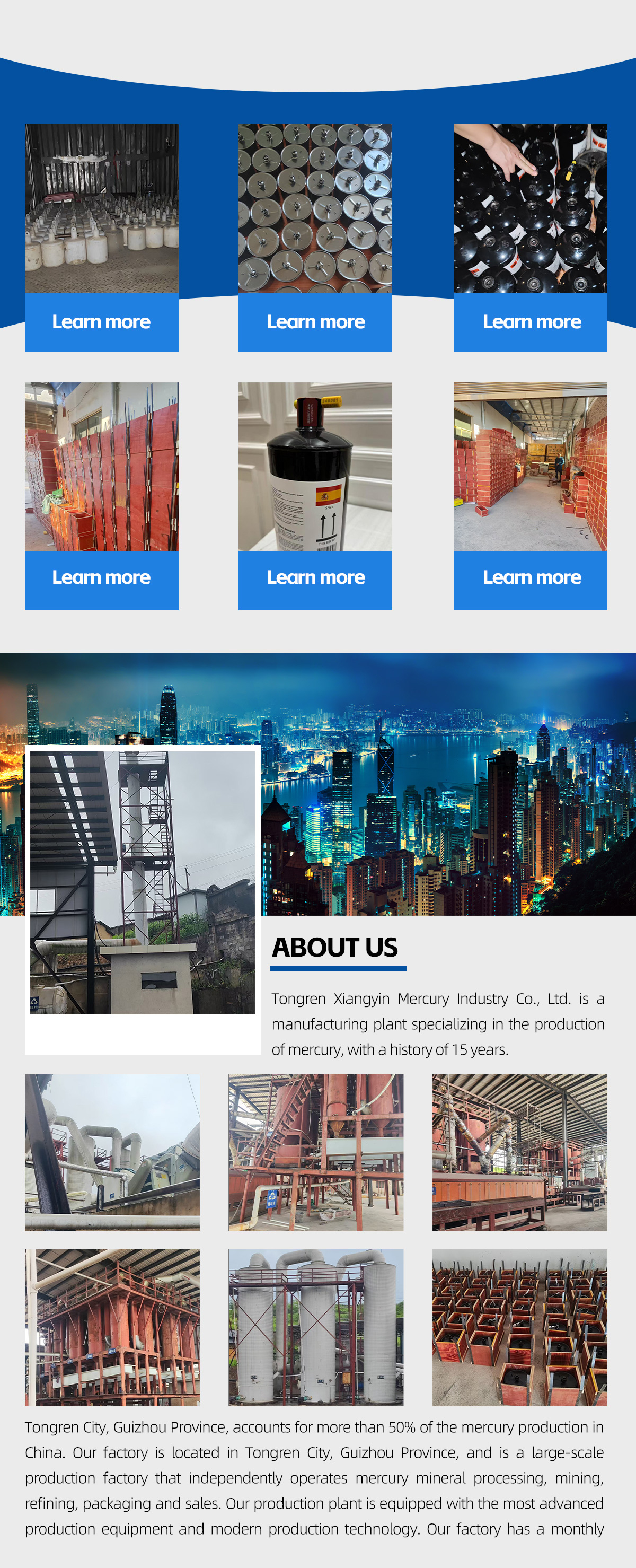Open the covered plant interior photo
Image resolution: width=636 pixels, height=1568 pixels.
(x=520, y=1152)
